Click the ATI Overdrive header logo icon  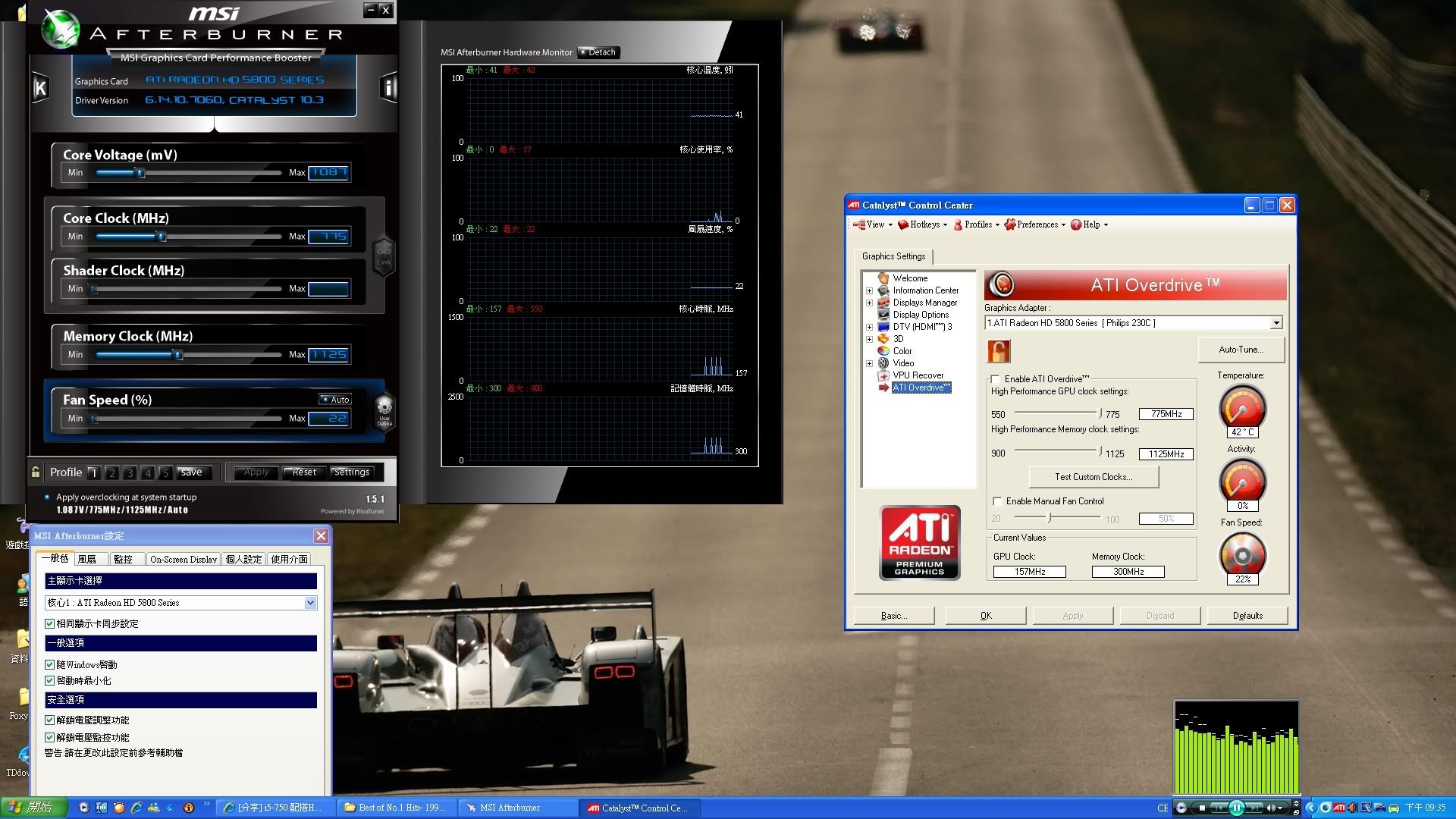[x=1002, y=284]
